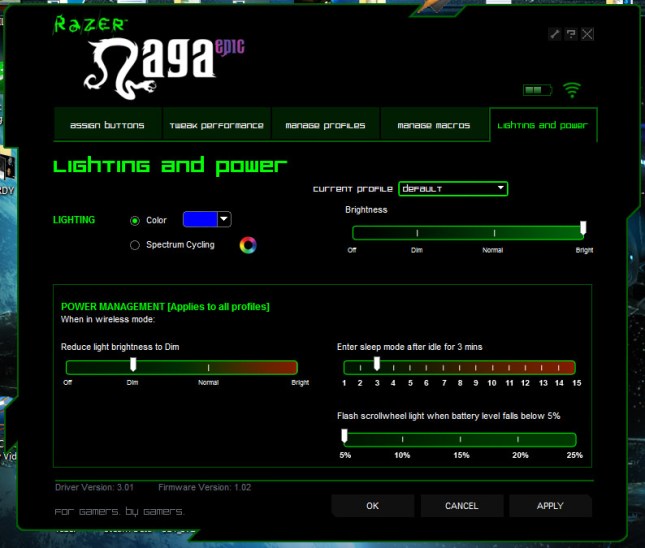645x548 pixels.
Task: Enable Spectrum Cycling lighting mode
Action: coord(135,245)
